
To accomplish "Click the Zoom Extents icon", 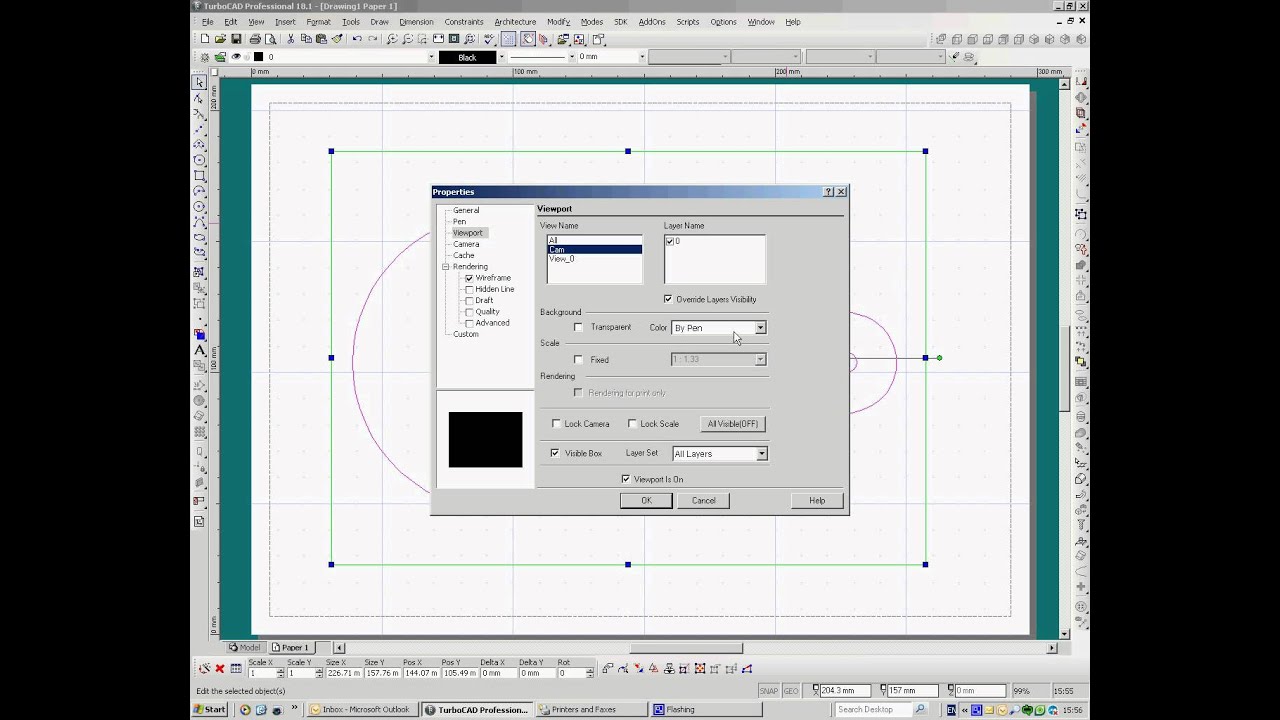I will click(438, 39).
